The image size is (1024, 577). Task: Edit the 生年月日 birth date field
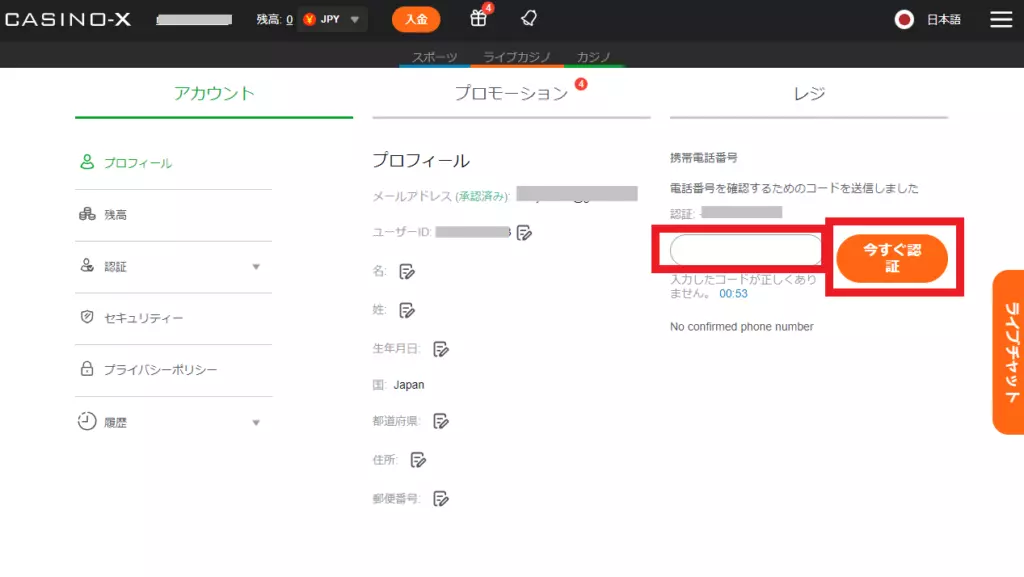click(x=441, y=349)
